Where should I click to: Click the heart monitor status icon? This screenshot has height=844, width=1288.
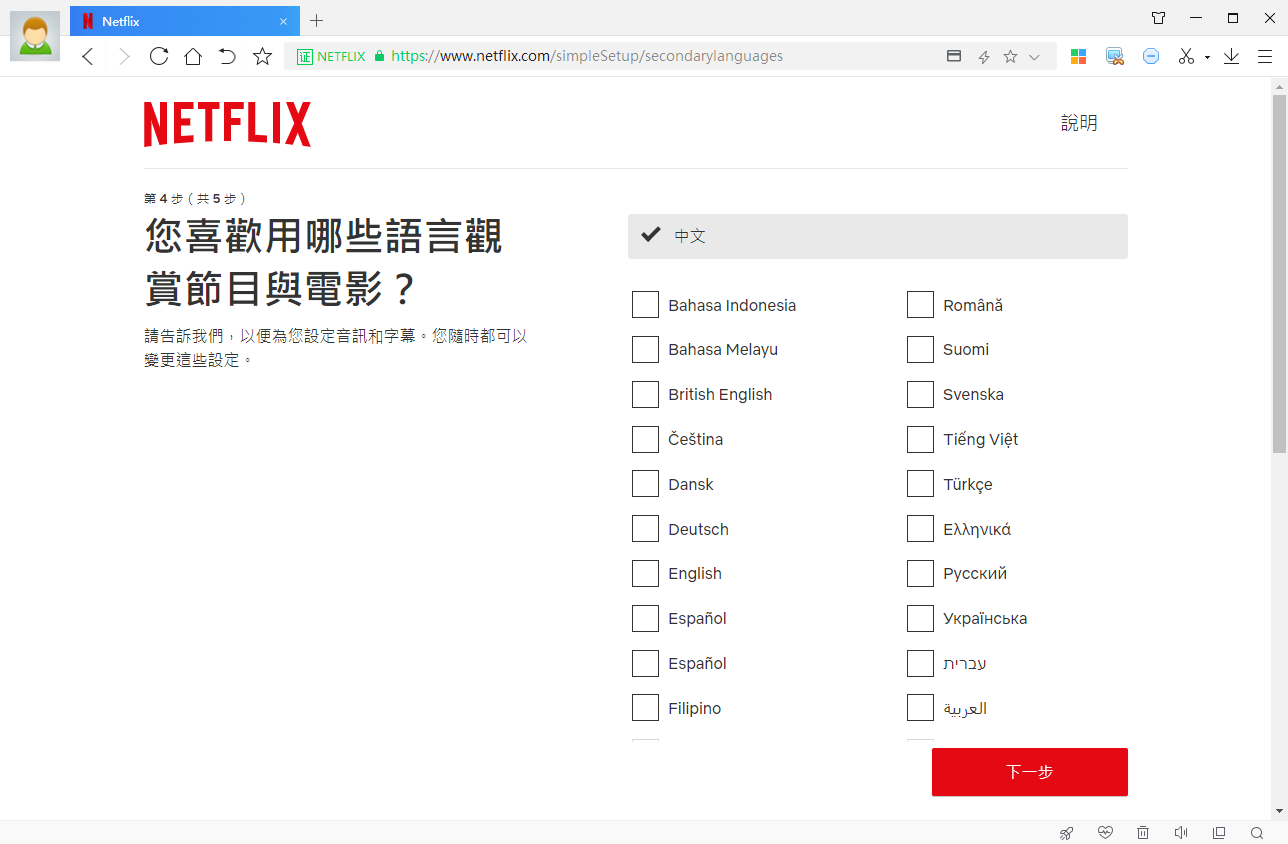pyautogui.click(x=1105, y=833)
